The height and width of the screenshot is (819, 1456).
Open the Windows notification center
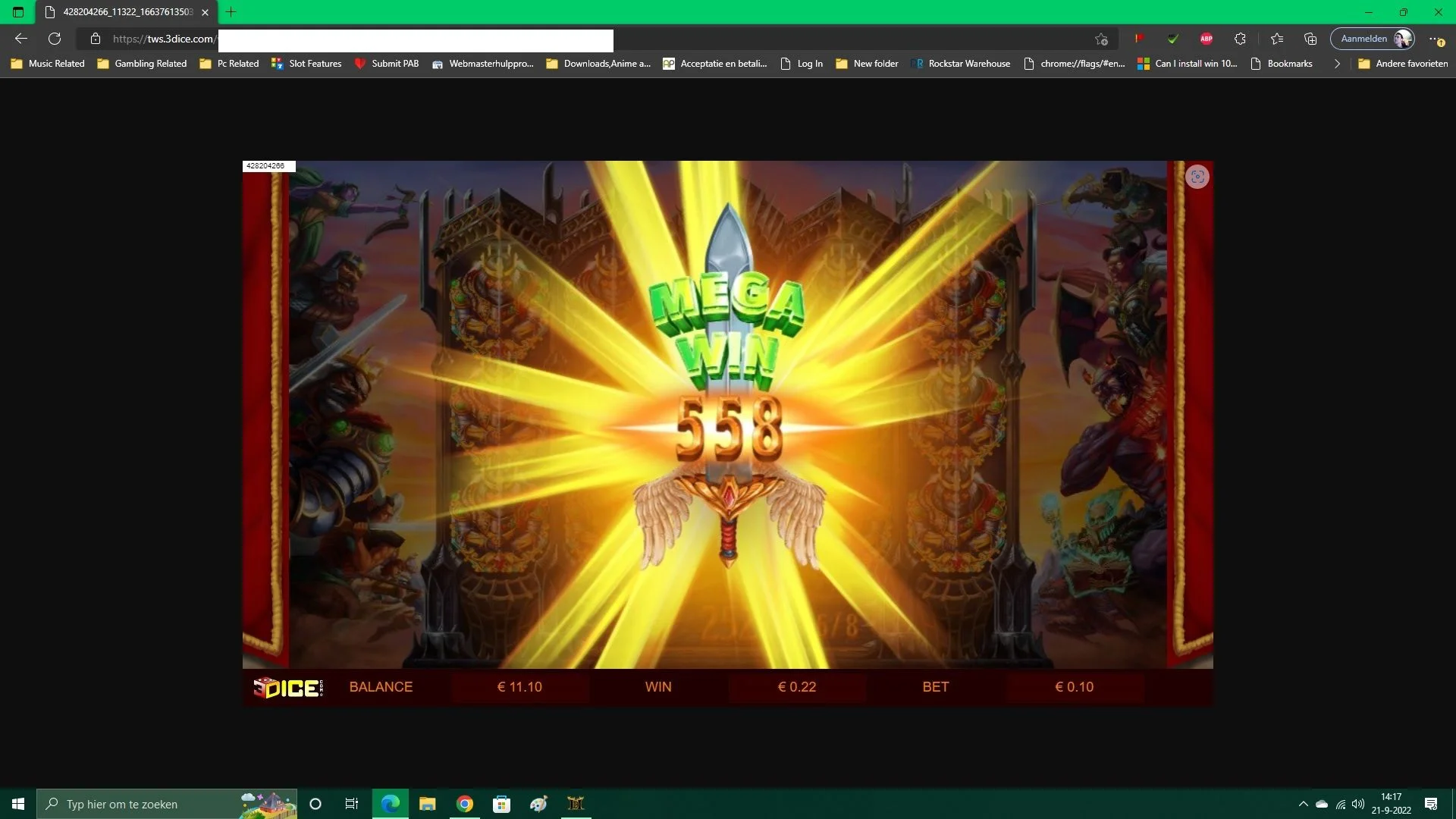point(1432,804)
